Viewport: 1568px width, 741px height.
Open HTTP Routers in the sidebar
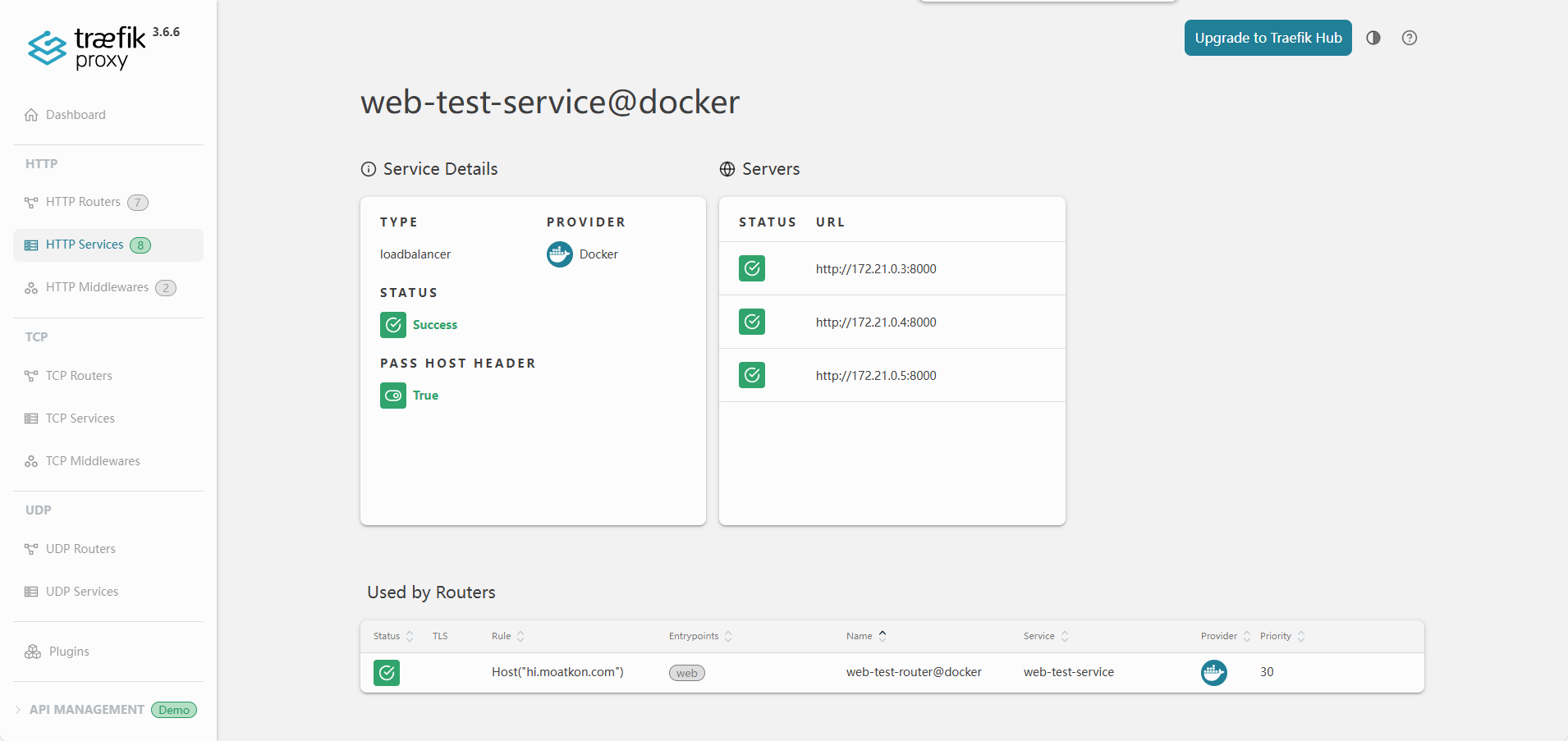(83, 202)
